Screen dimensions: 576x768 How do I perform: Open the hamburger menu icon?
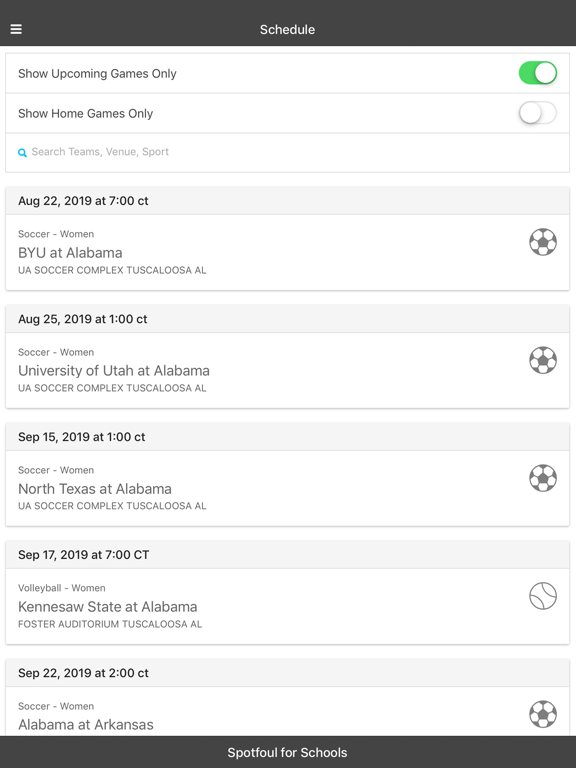pyautogui.click(x=16, y=29)
